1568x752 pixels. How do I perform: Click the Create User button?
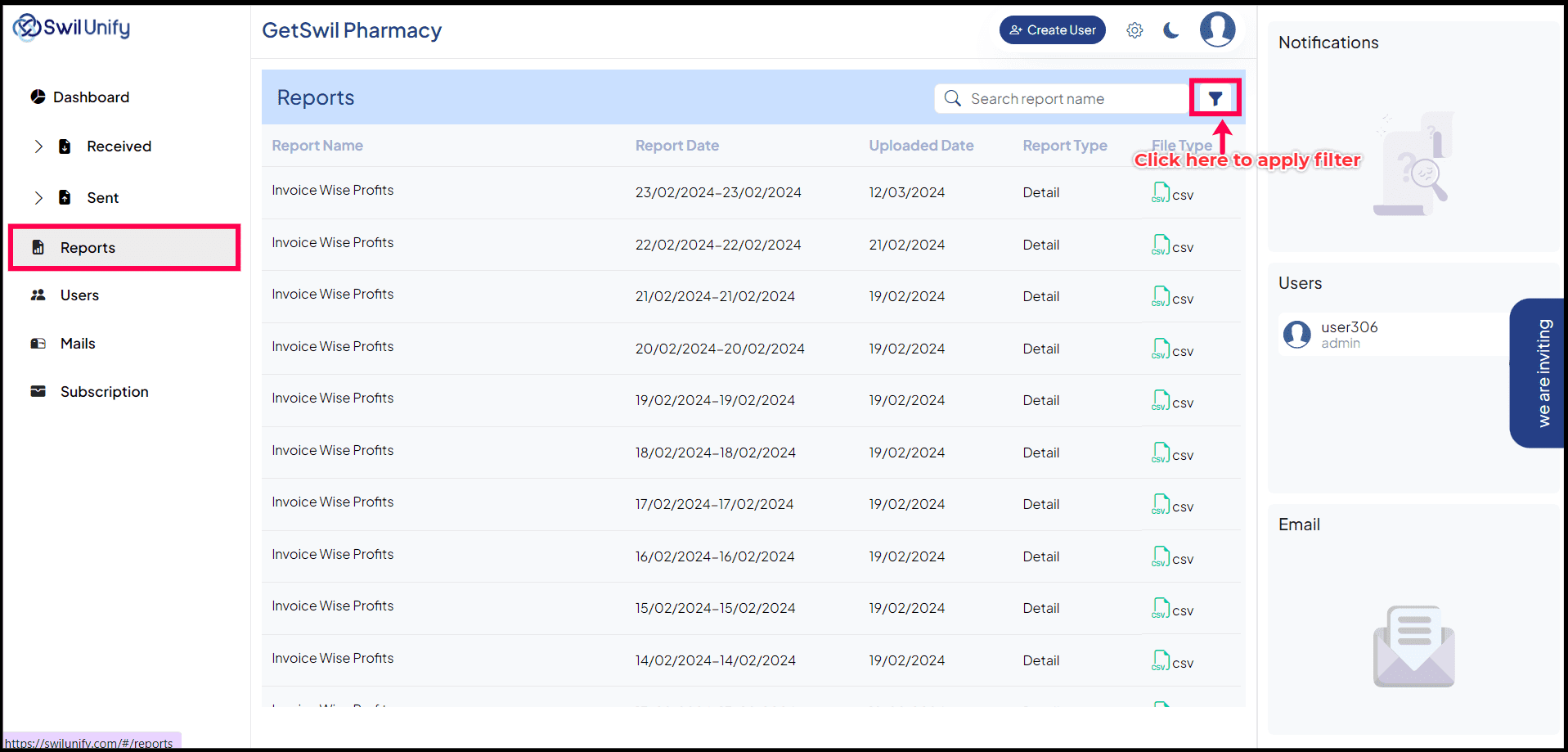(1053, 30)
